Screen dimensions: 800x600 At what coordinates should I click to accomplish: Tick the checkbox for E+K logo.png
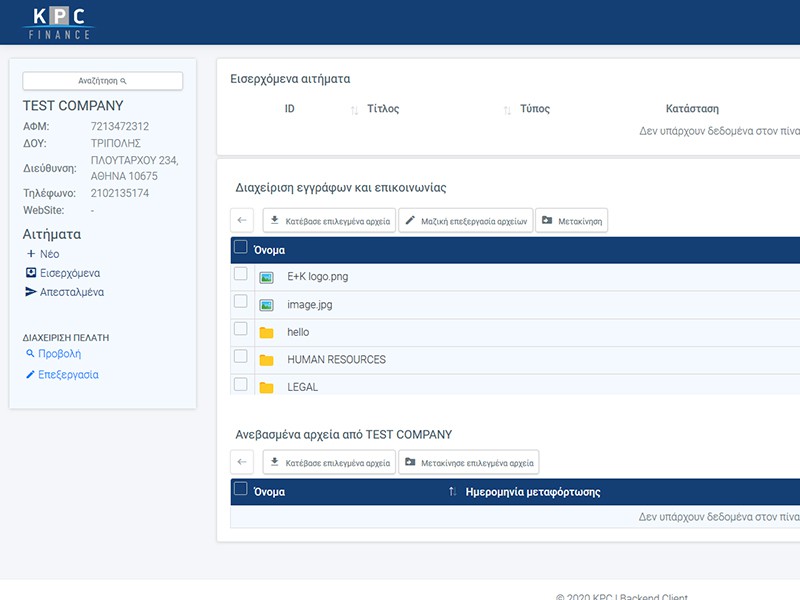[240, 274]
